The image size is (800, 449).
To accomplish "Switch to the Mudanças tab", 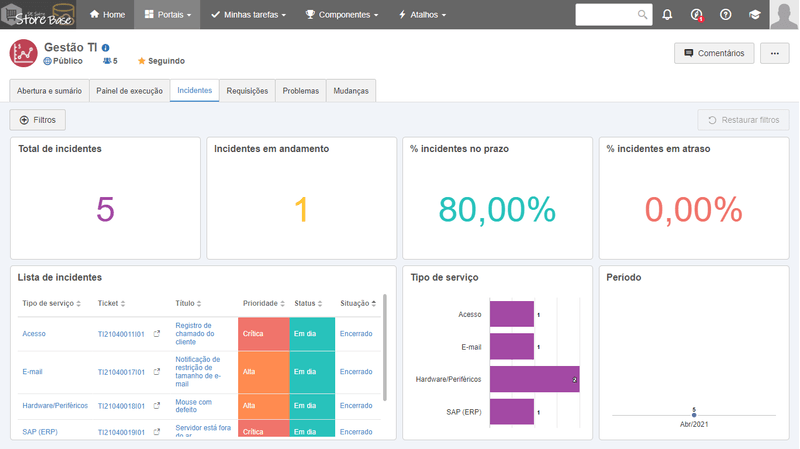I will click(351, 91).
